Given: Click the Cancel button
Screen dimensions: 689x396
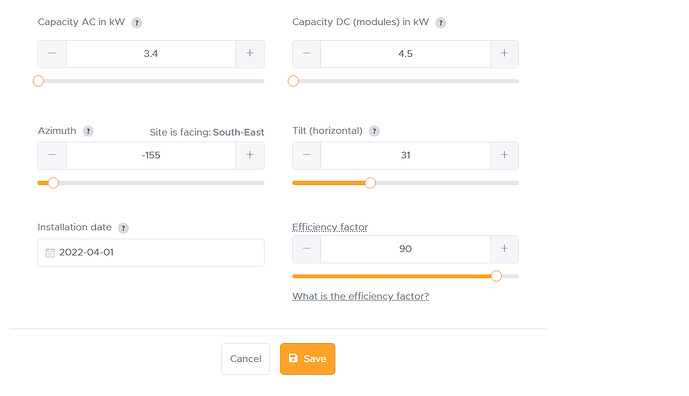Looking at the screenshot, I should pos(246,359).
